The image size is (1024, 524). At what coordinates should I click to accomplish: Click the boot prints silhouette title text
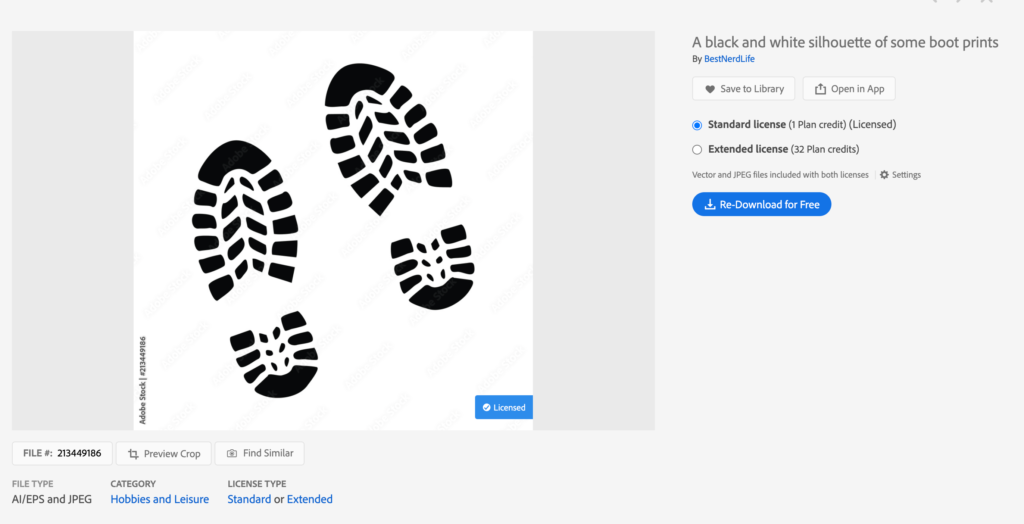coord(845,42)
